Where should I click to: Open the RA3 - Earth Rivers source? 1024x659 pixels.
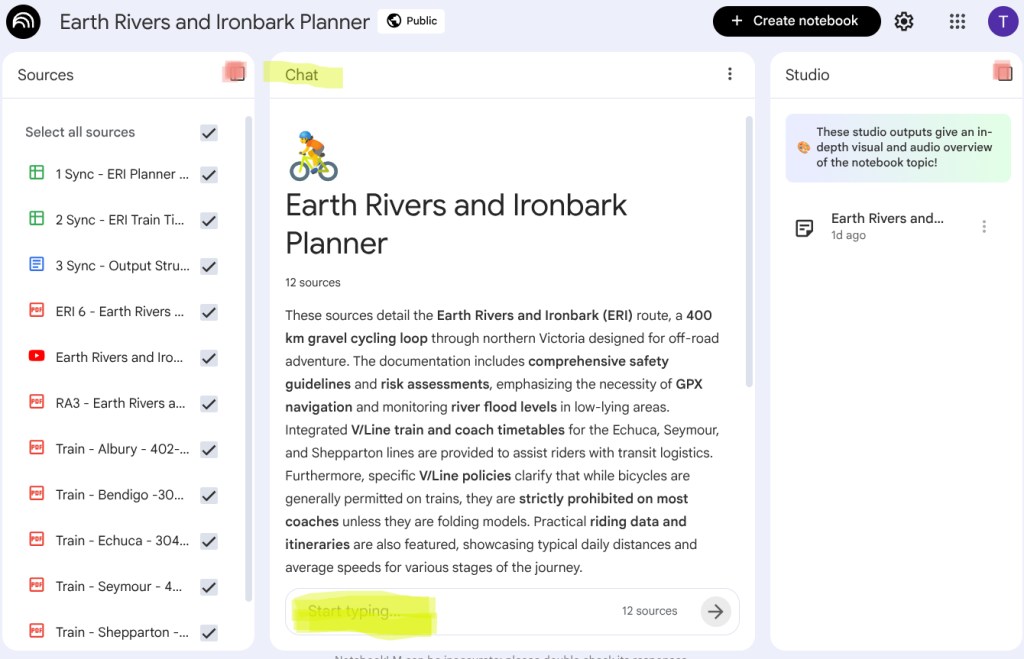click(x=120, y=403)
